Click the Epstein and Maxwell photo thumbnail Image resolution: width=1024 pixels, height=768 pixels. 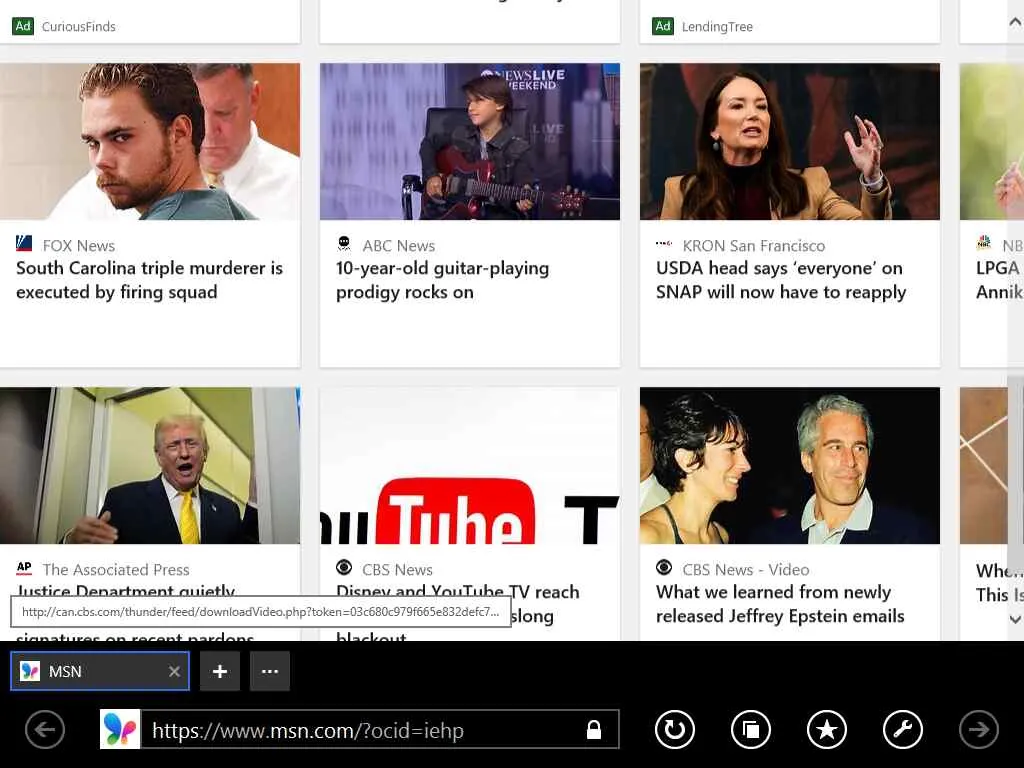pos(790,466)
